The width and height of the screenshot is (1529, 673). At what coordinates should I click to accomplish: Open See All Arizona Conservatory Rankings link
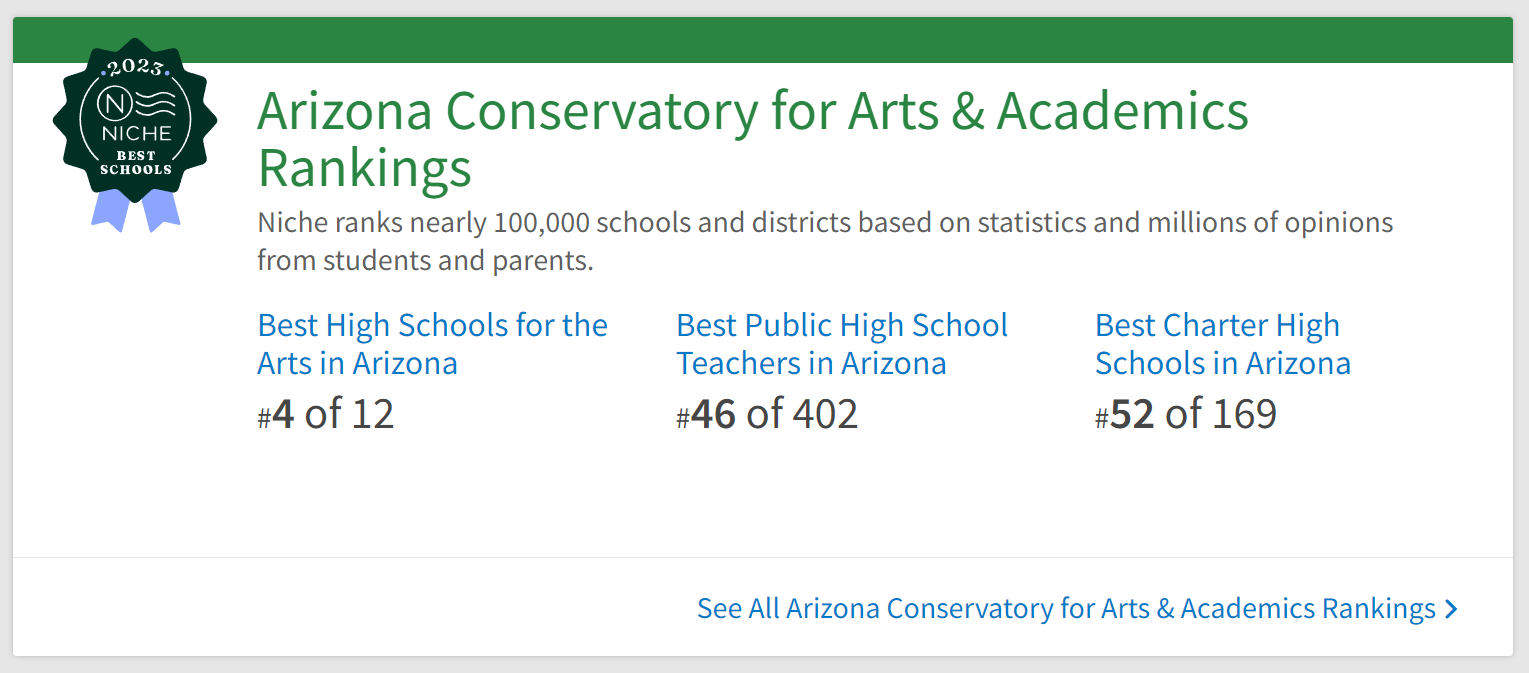tap(1066, 608)
